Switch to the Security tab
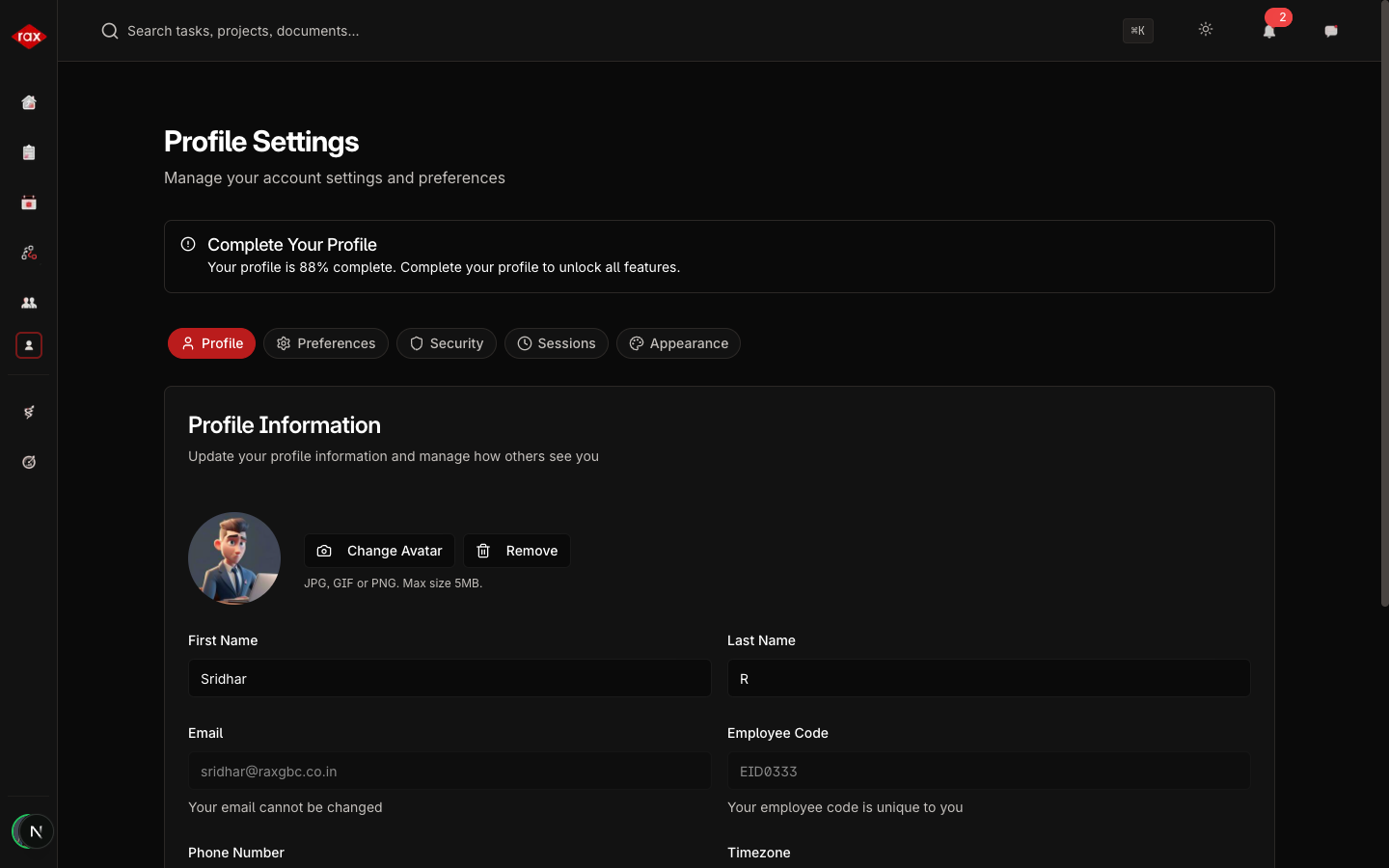Screen dimensions: 1389x868 tap(447, 343)
